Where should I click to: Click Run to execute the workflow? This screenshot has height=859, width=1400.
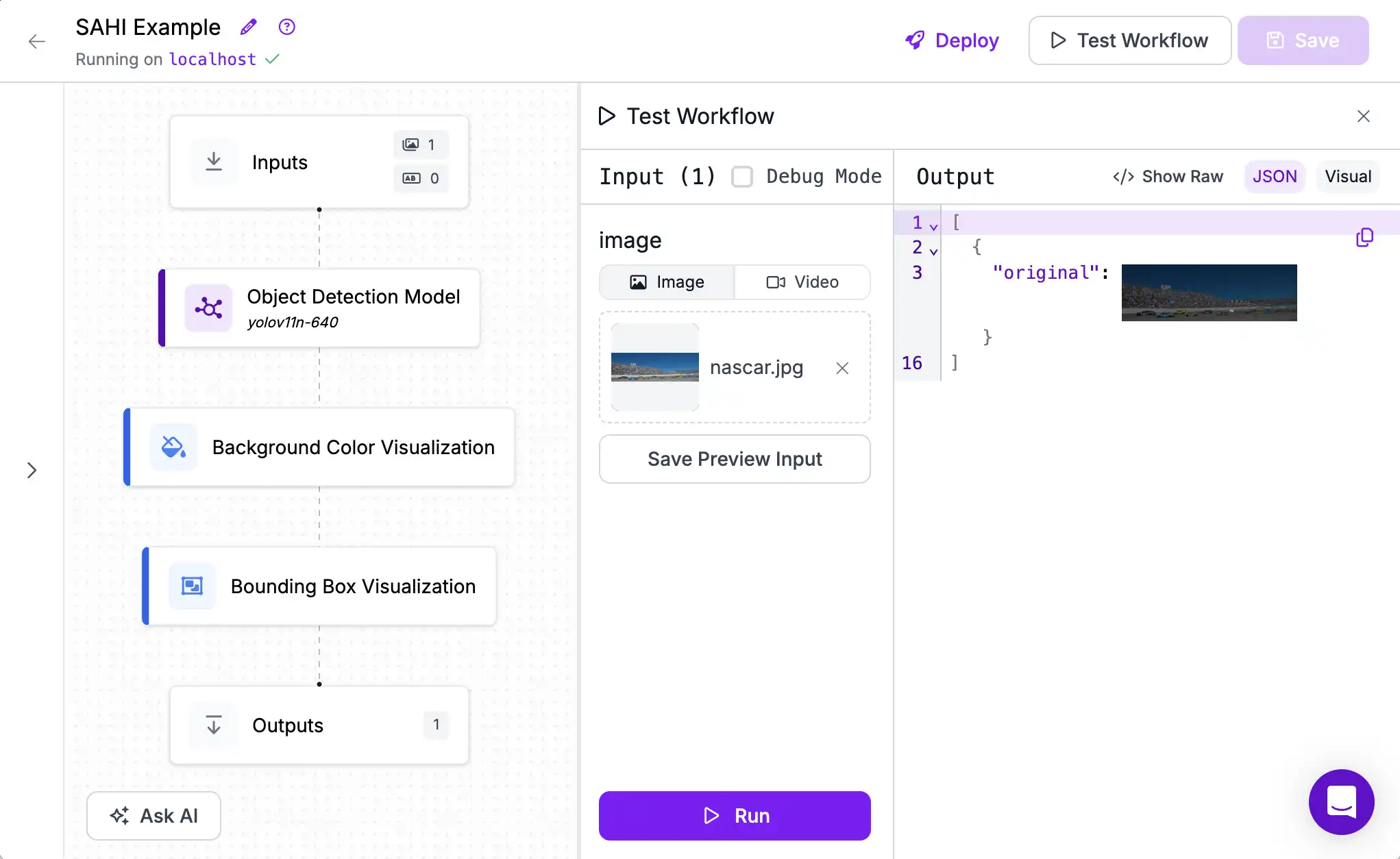tap(735, 815)
